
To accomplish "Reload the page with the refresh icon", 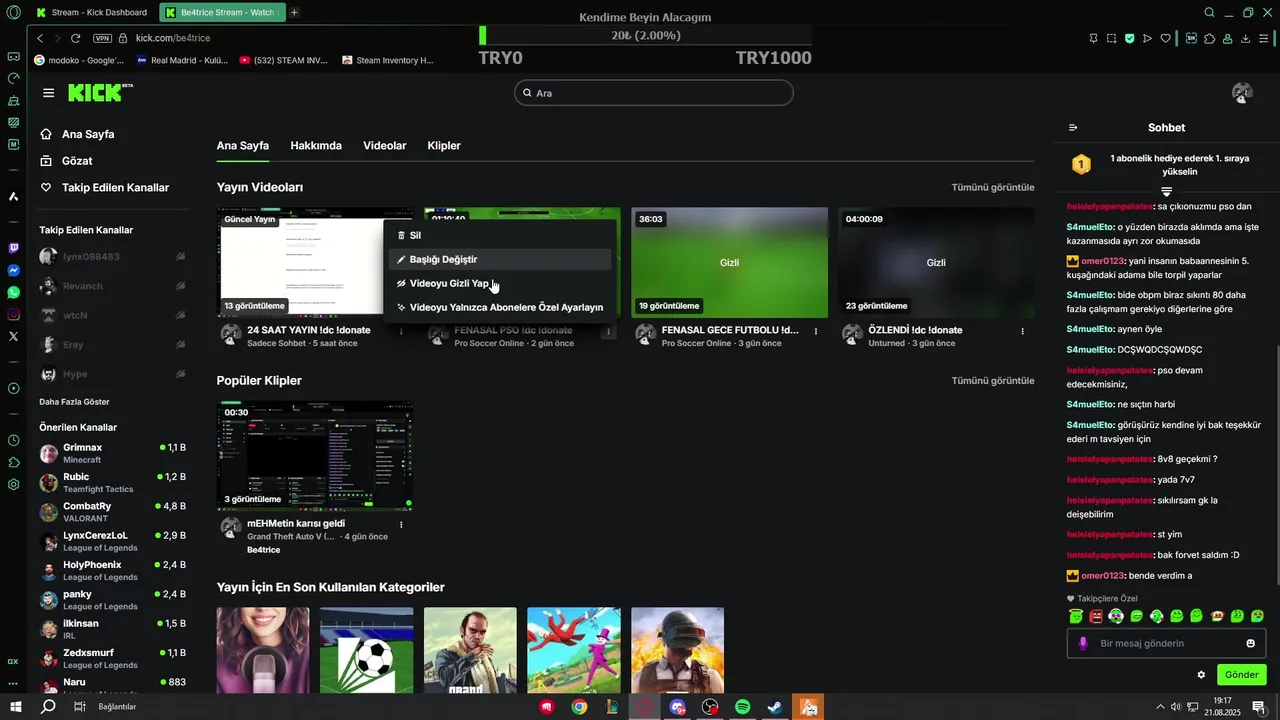I will click(75, 38).
